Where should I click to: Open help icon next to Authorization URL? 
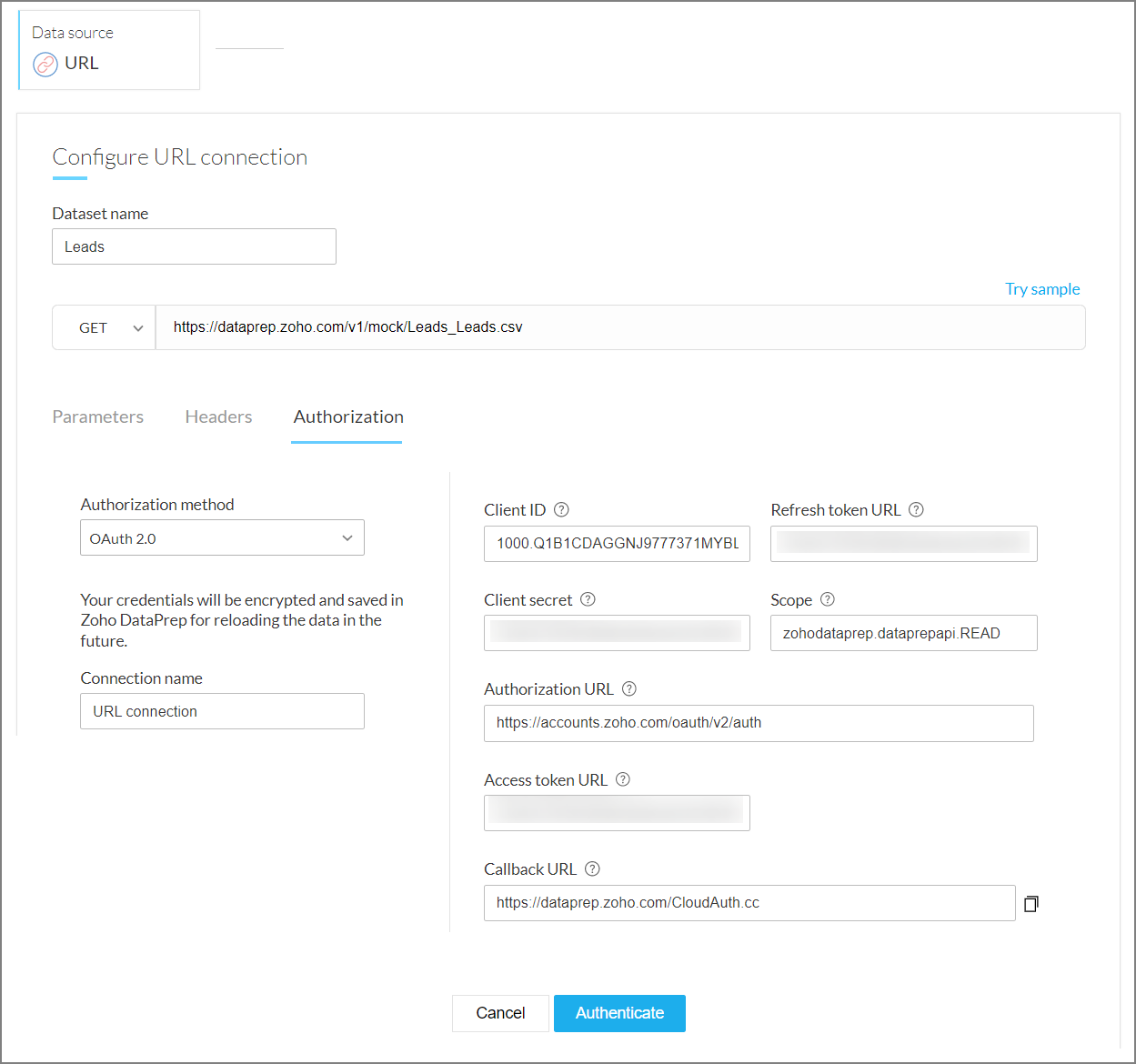pyautogui.click(x=628, y=689)
